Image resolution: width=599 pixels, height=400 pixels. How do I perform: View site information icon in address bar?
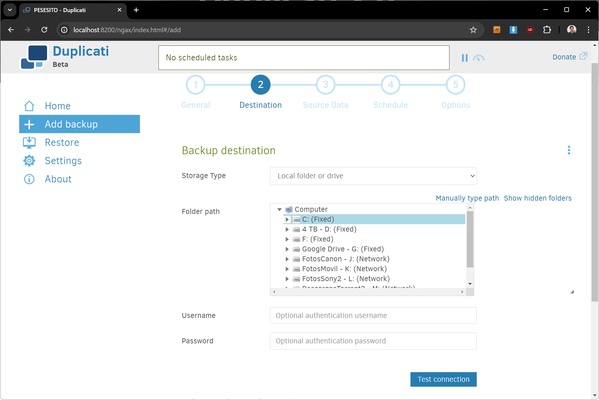tap(64, 30)
